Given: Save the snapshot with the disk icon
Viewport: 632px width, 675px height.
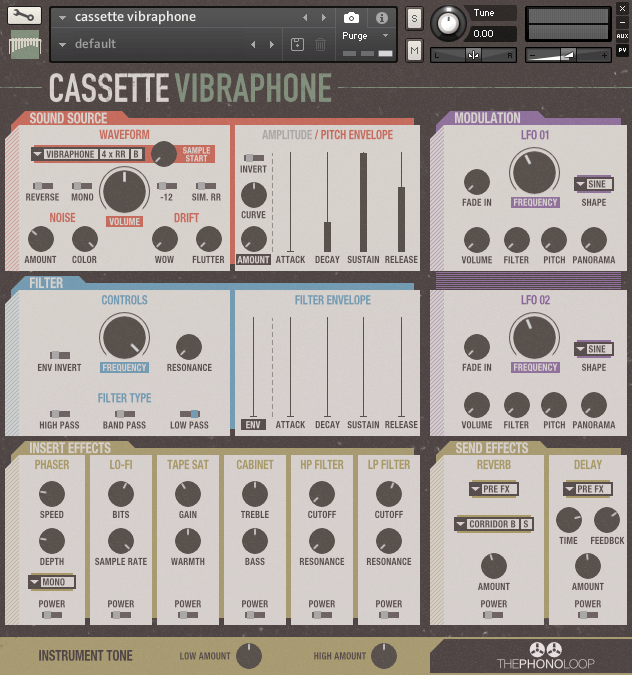Looking at the screenshot, I should [x=297, y=44].
